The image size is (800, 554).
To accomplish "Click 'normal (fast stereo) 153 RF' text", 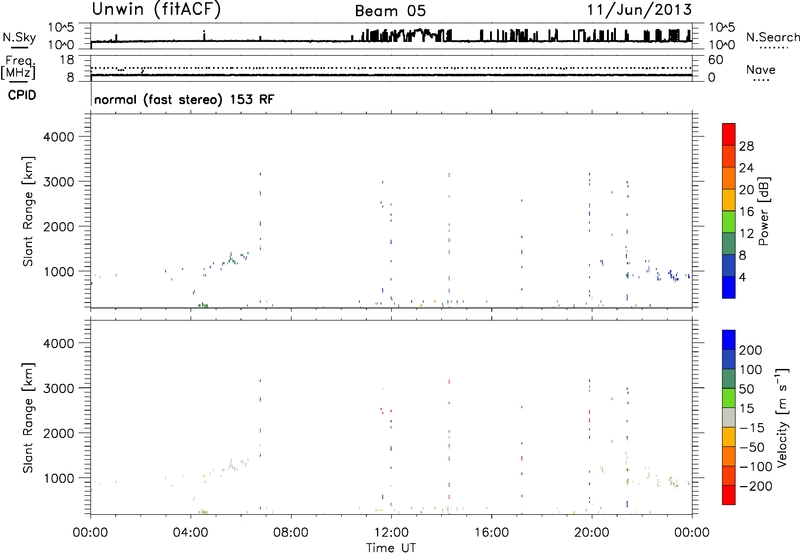I will coord(184,99).
